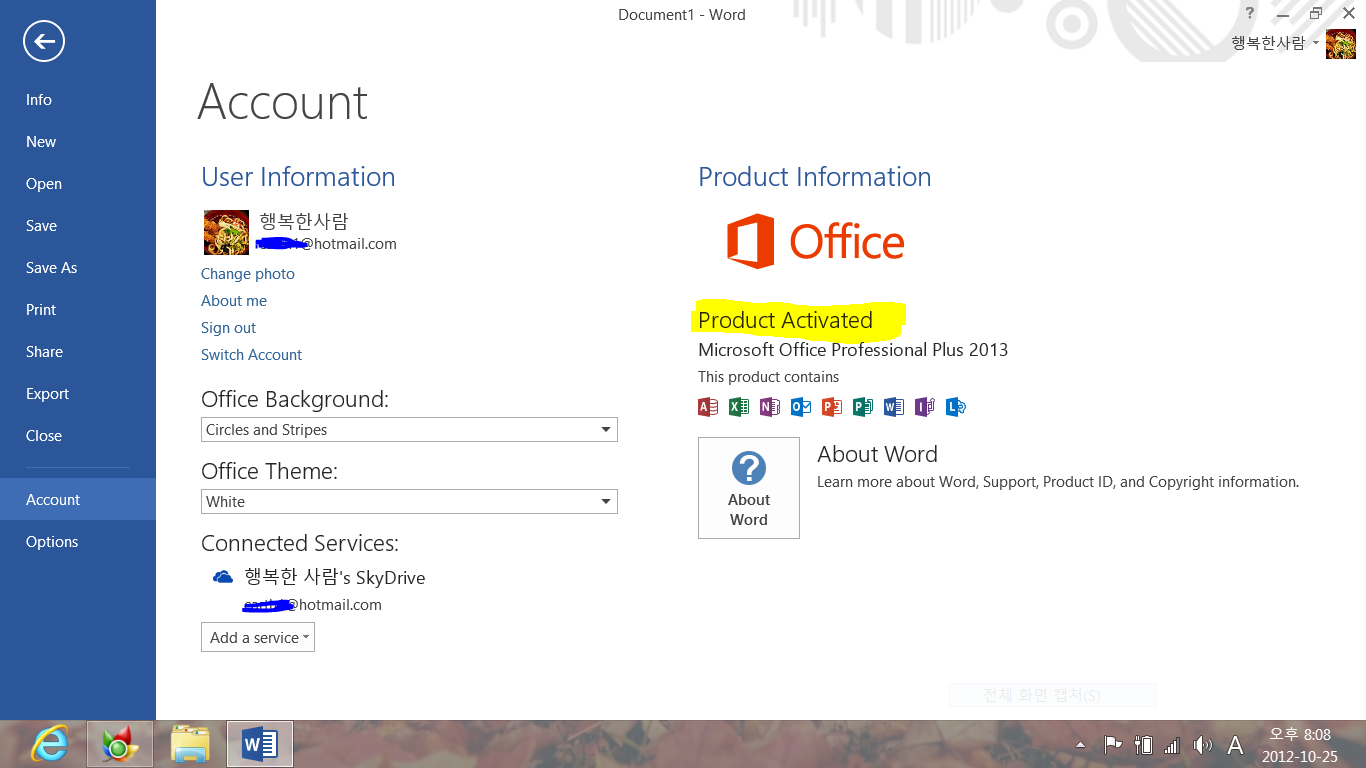The width and height of the screenshot is (1366, 768).
Task: Click the Office logo
Action: click(x=815, y=241)
